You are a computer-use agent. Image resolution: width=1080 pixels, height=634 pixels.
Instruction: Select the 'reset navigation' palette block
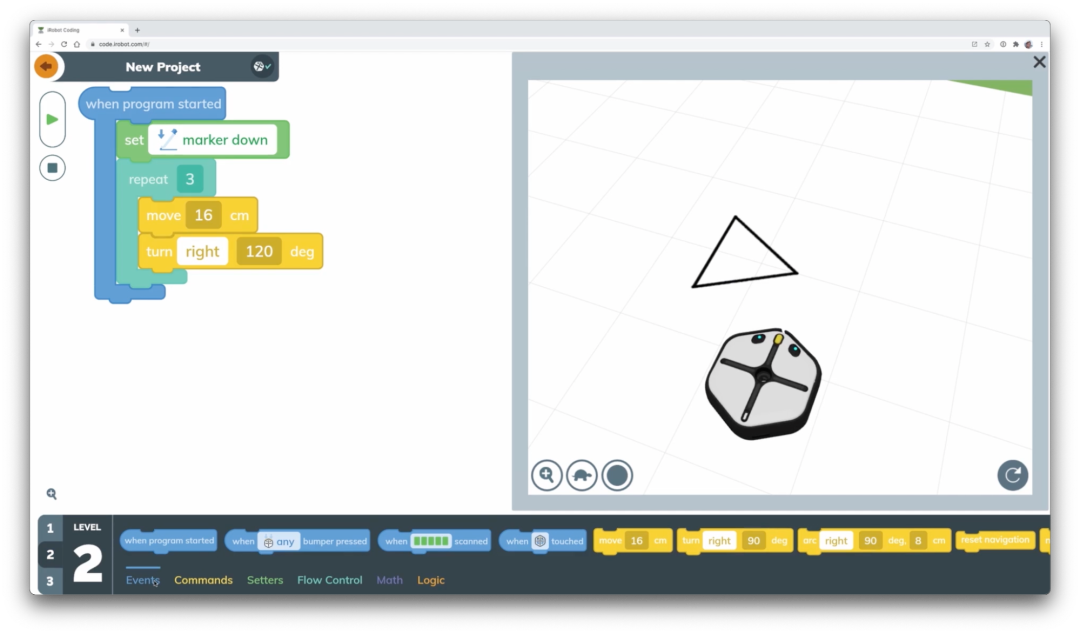point(995,540)
